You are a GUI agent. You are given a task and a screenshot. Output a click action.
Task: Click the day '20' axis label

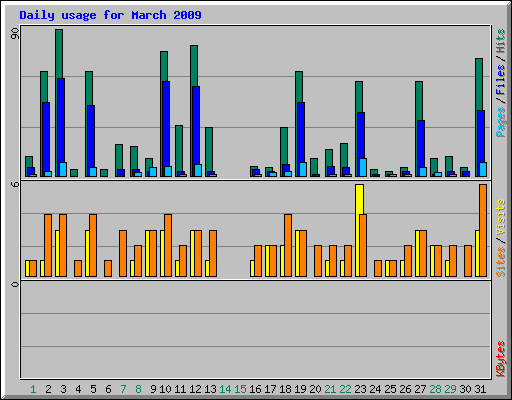click(x=315, y=389)
